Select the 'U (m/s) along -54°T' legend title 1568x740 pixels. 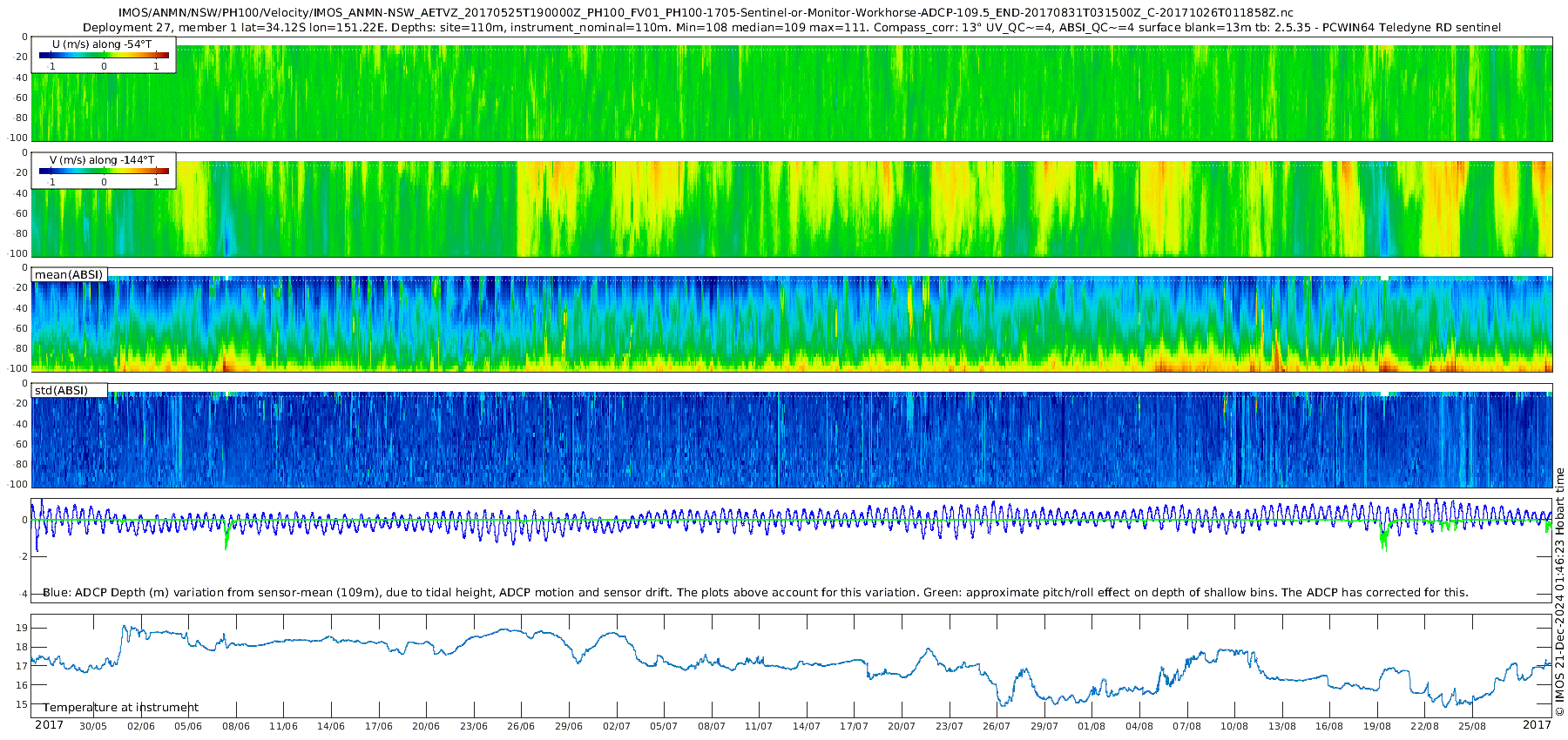tap(102, 44)
